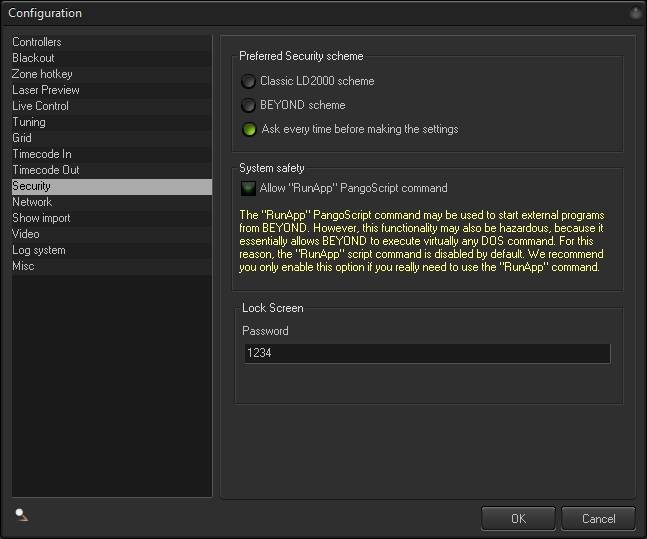Select Zone hotkey in the sidebar

click(42, 74)
